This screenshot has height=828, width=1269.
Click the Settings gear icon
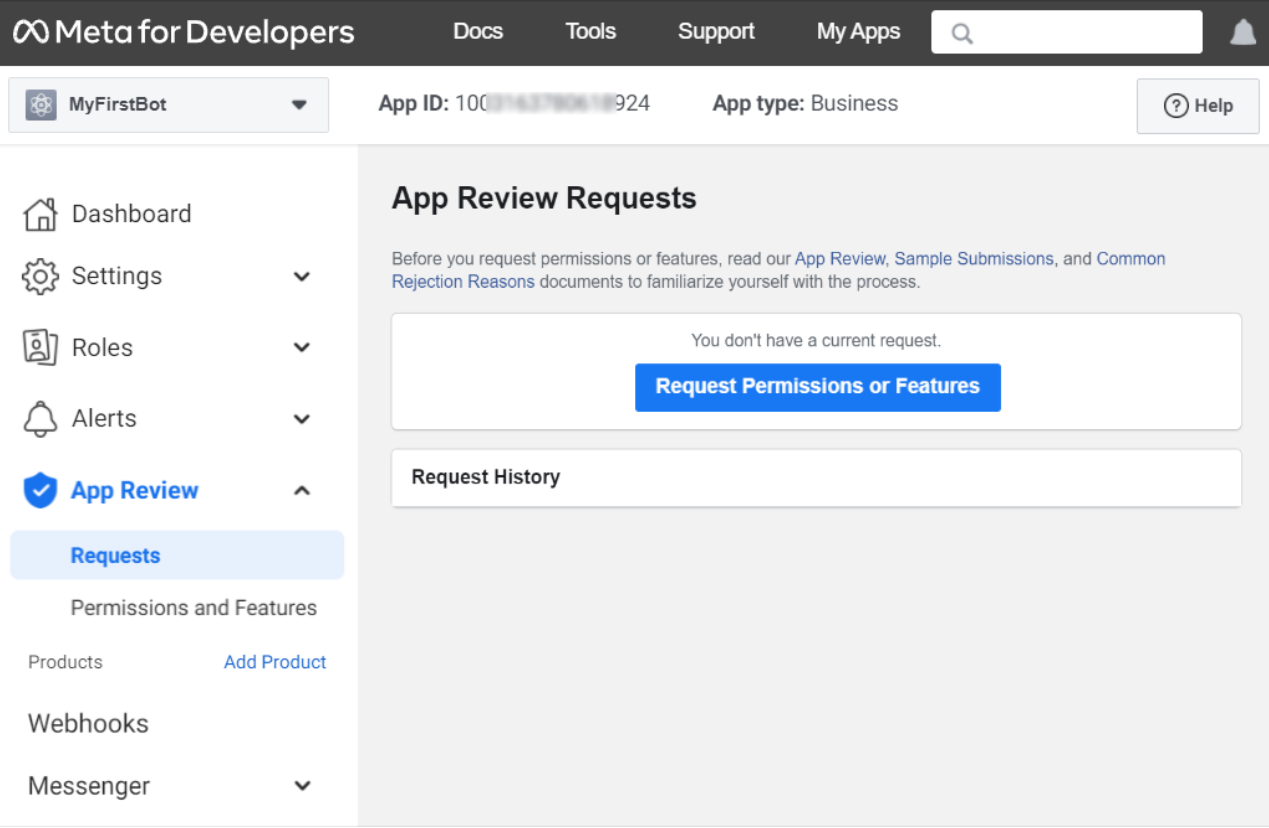(40, 277)
